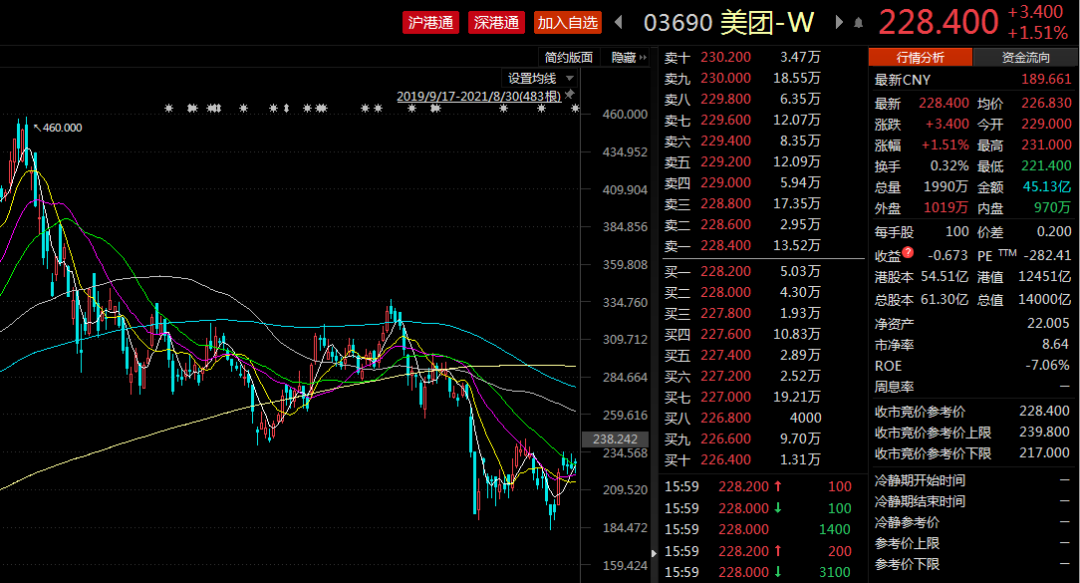1080x583 pixels.
Task: Click the pin icon beside the date range
Action: coord(570,95)
